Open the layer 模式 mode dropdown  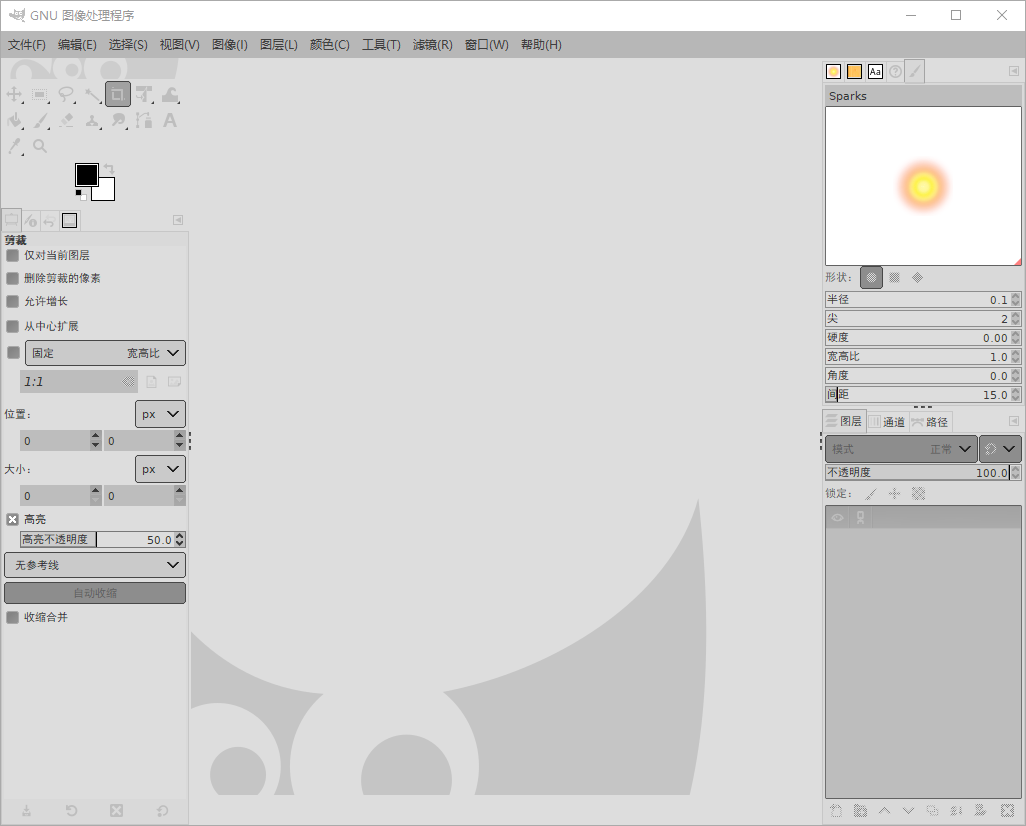pos(900,449)
